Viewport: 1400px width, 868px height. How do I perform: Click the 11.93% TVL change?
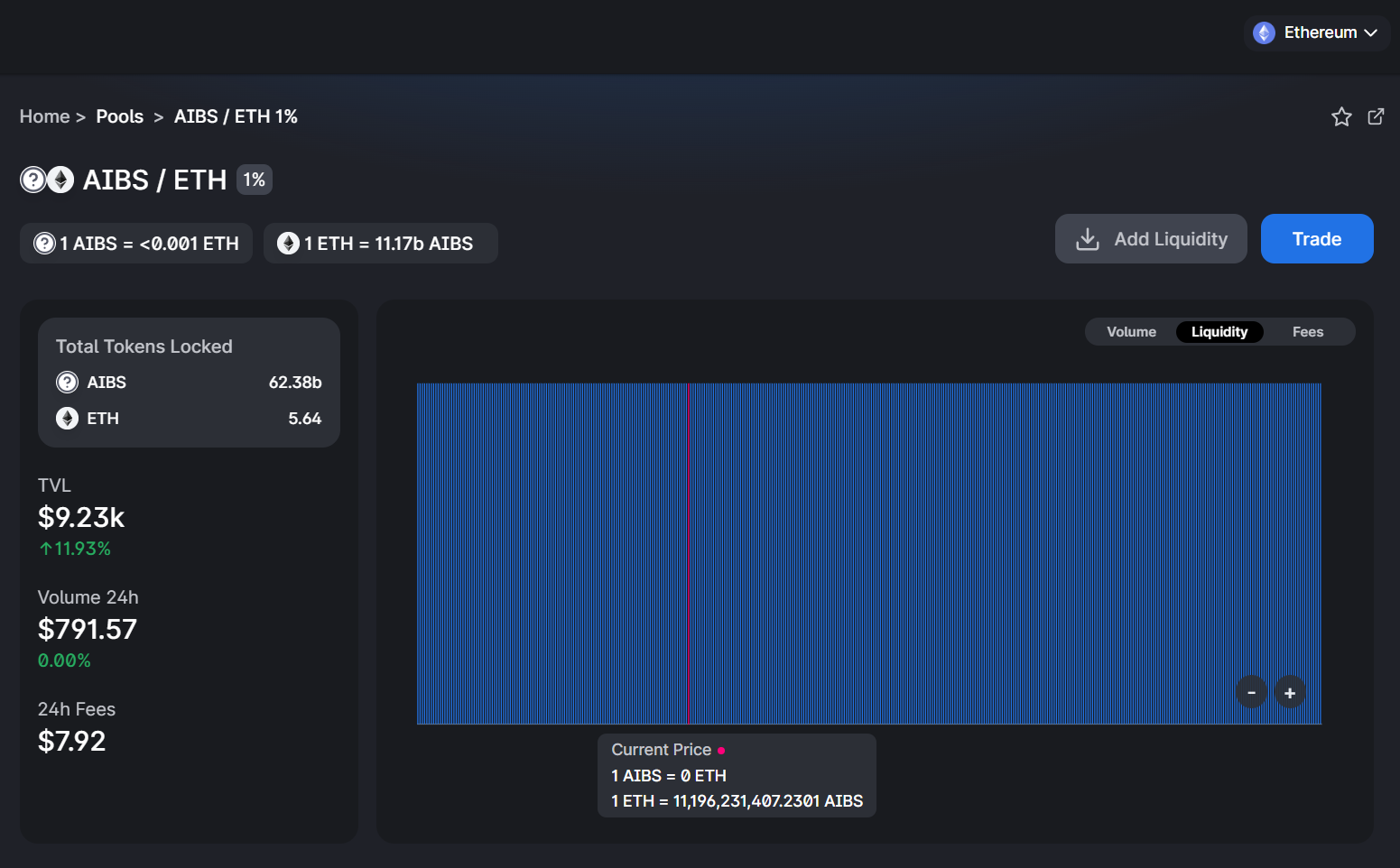click(x=75, y=549)
